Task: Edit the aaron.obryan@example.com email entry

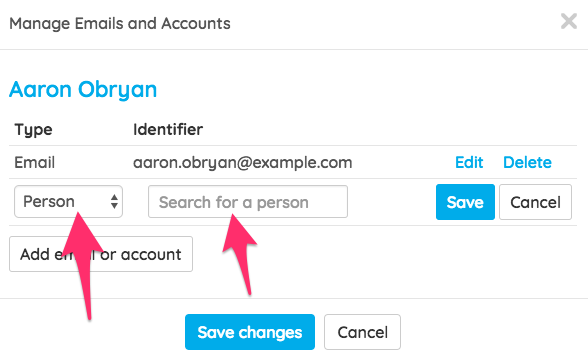Action: tap(469, 162)
